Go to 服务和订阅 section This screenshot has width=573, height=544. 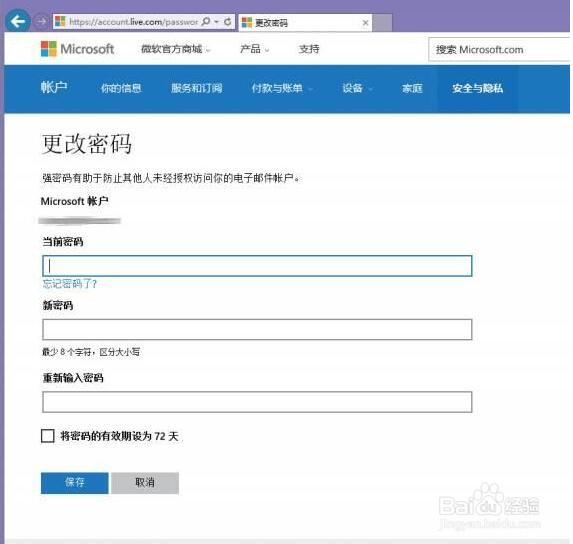(x=197, y=88)
